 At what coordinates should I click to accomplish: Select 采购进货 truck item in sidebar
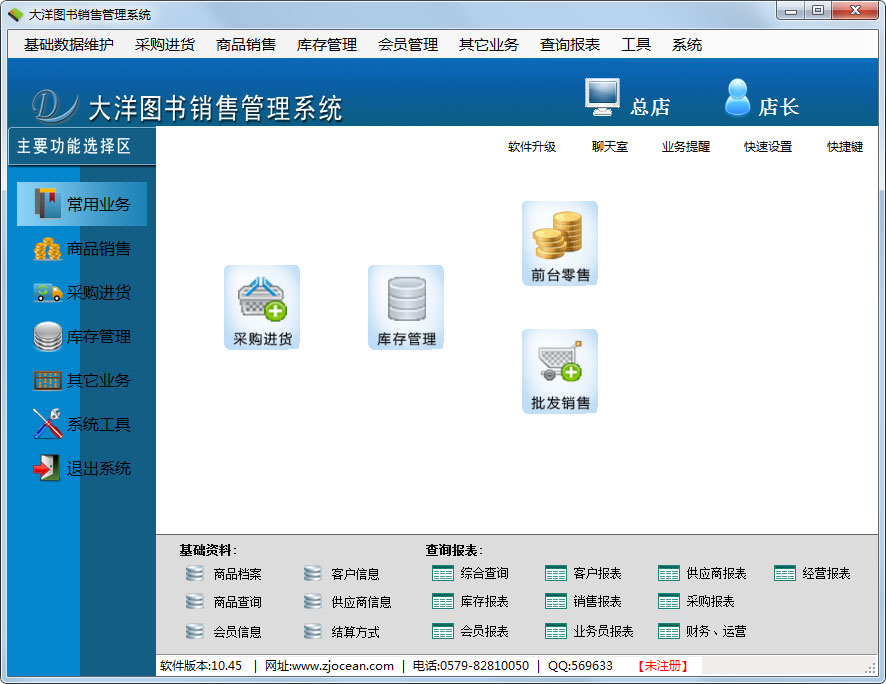point(82,293)
